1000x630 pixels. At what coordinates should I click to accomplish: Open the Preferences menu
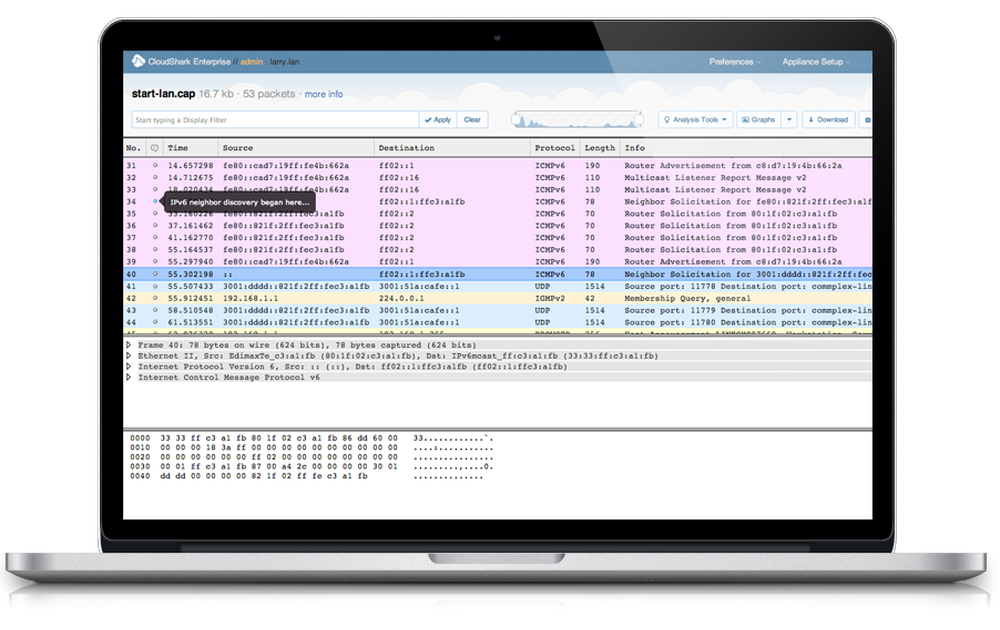pos(733,61)
